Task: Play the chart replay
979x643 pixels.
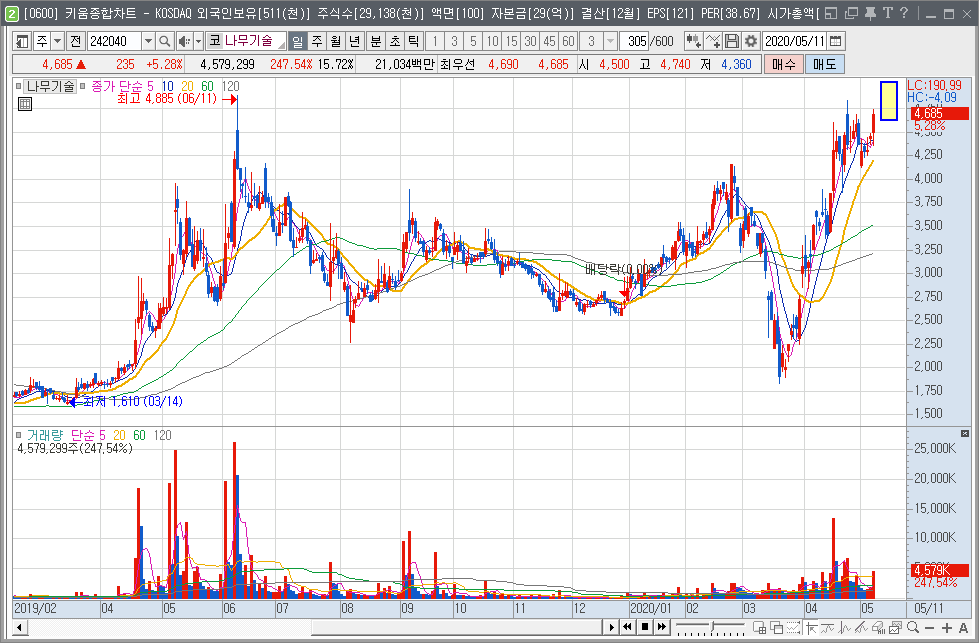Action: [x=612, y=627]
